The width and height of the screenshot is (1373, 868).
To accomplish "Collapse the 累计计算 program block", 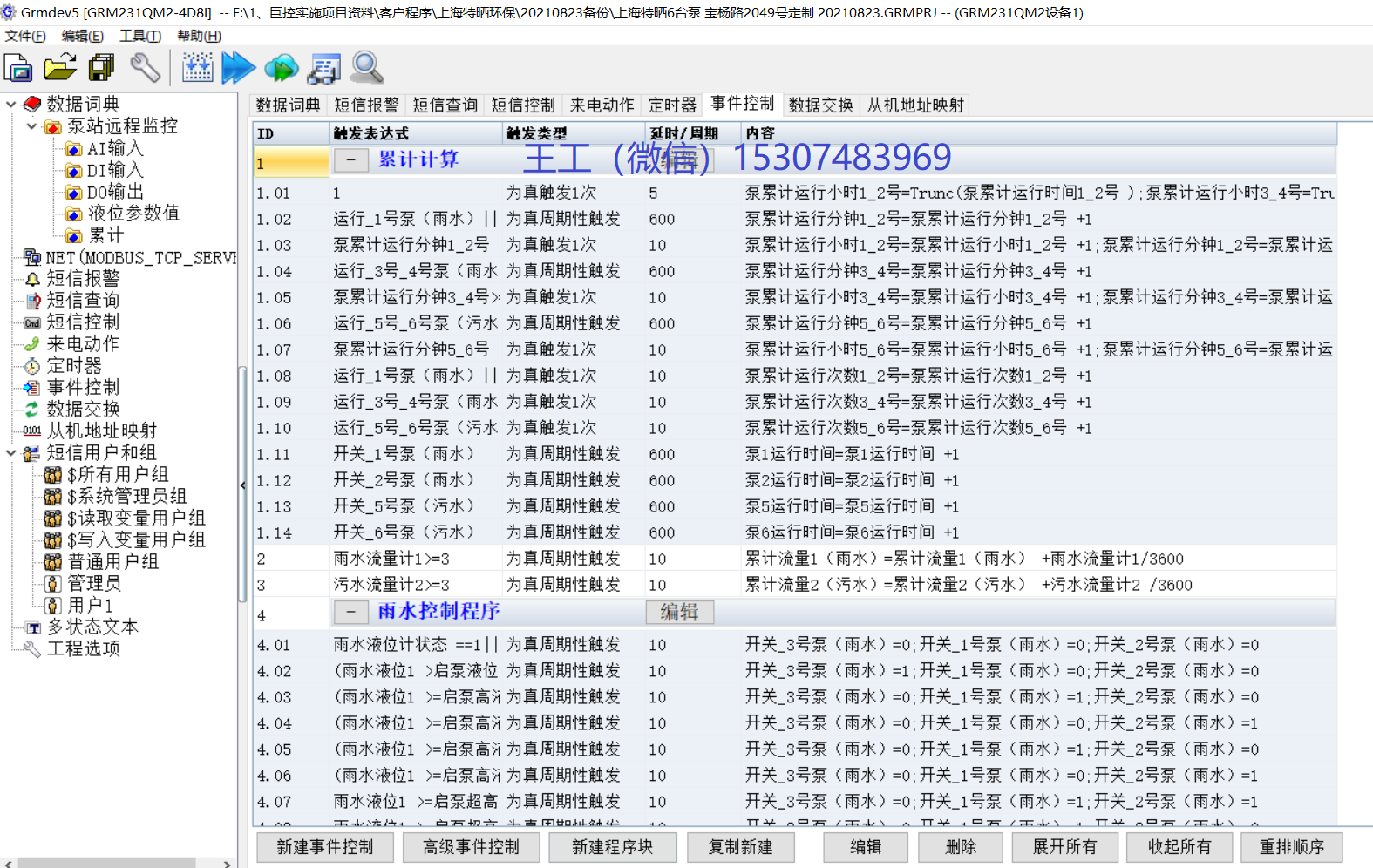I will coord(350,160).
